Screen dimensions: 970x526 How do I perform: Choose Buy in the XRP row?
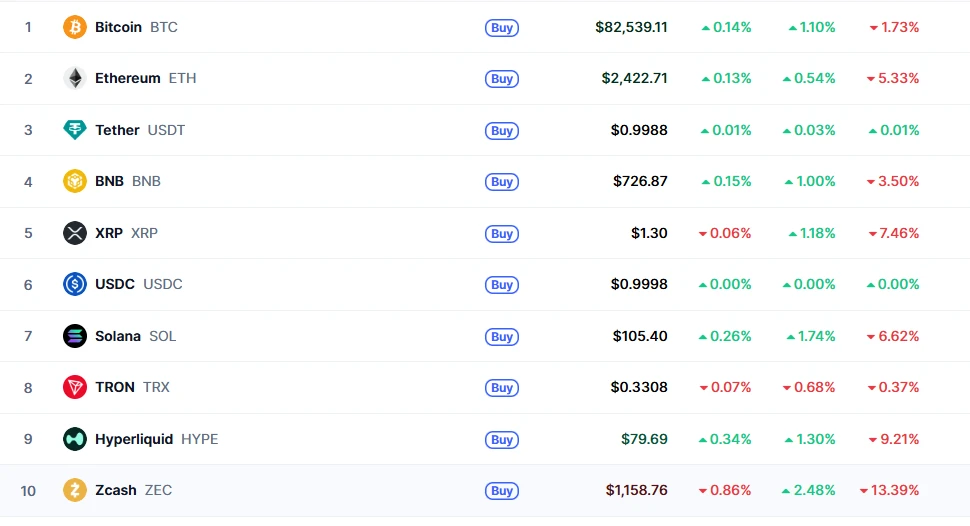502,234
